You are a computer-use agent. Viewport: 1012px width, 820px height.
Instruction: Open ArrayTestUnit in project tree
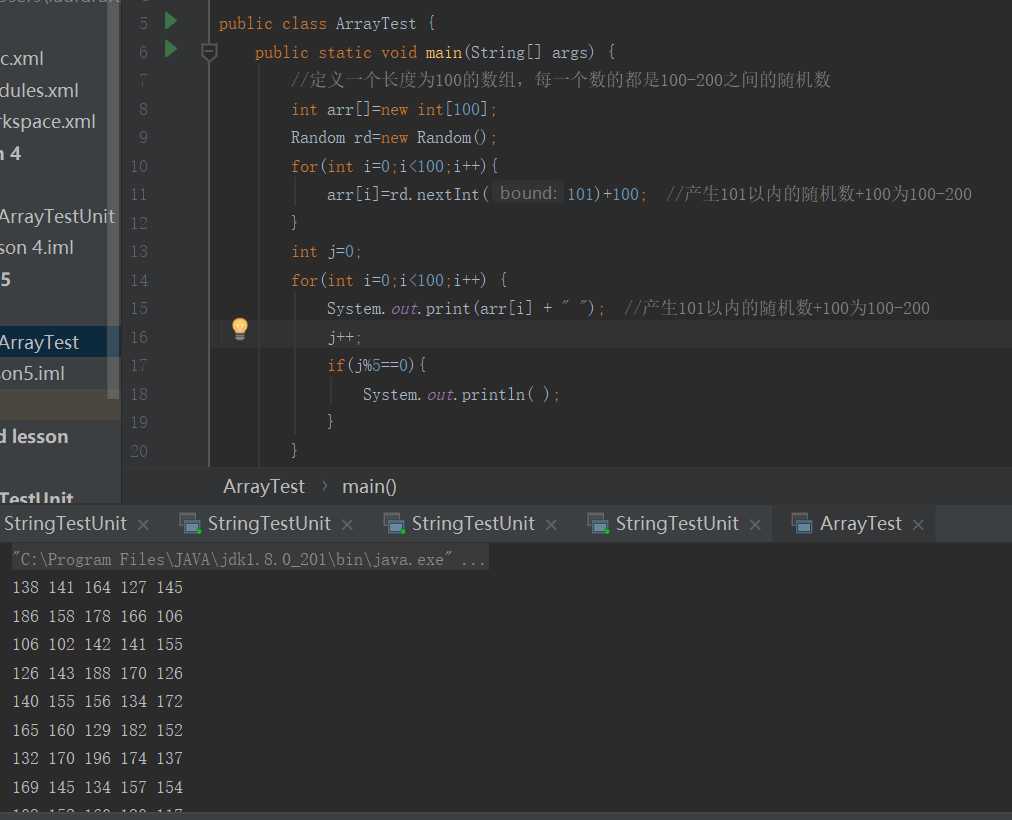click(x=57, y=216)
